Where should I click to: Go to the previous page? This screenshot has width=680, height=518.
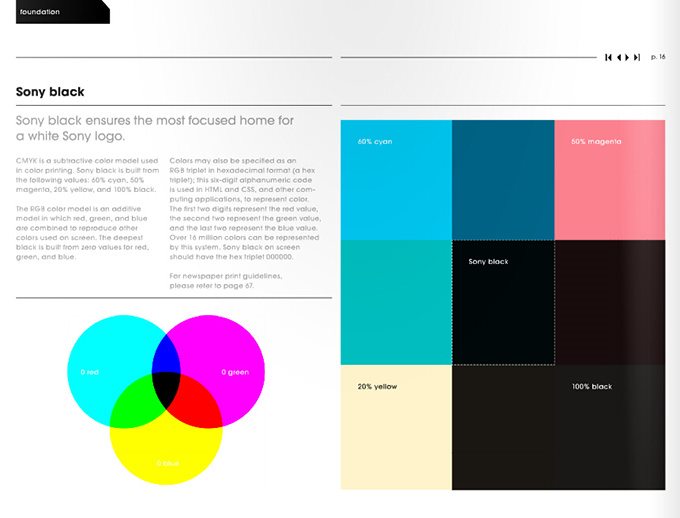click(x=619, y=57)
